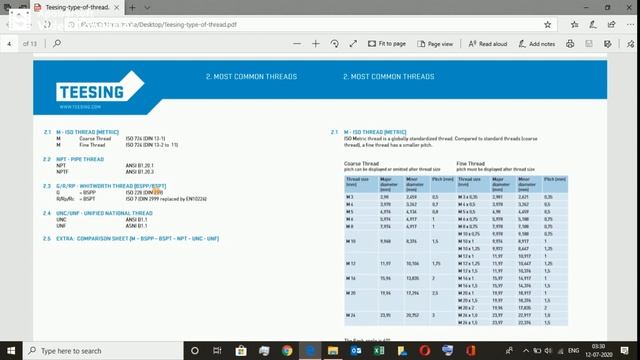Viewport: 640px width, 360px height.
Task: Open the Page view options
Action: (x=435, y=44)
